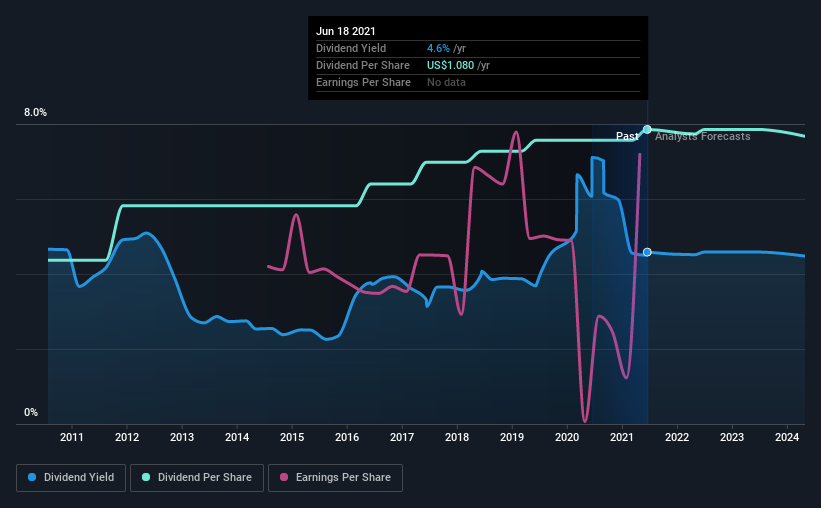Click the Past label on the chart

point(627,136)
